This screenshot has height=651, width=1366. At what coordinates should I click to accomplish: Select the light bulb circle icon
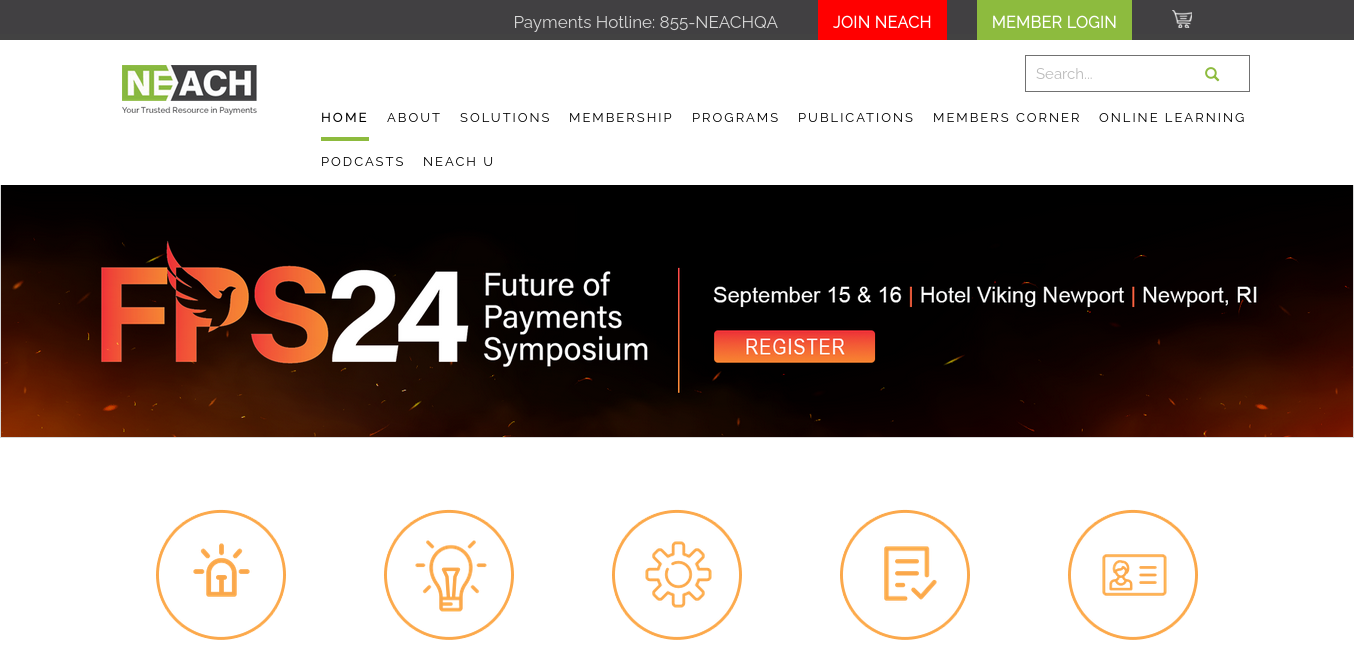coord(449,575)
